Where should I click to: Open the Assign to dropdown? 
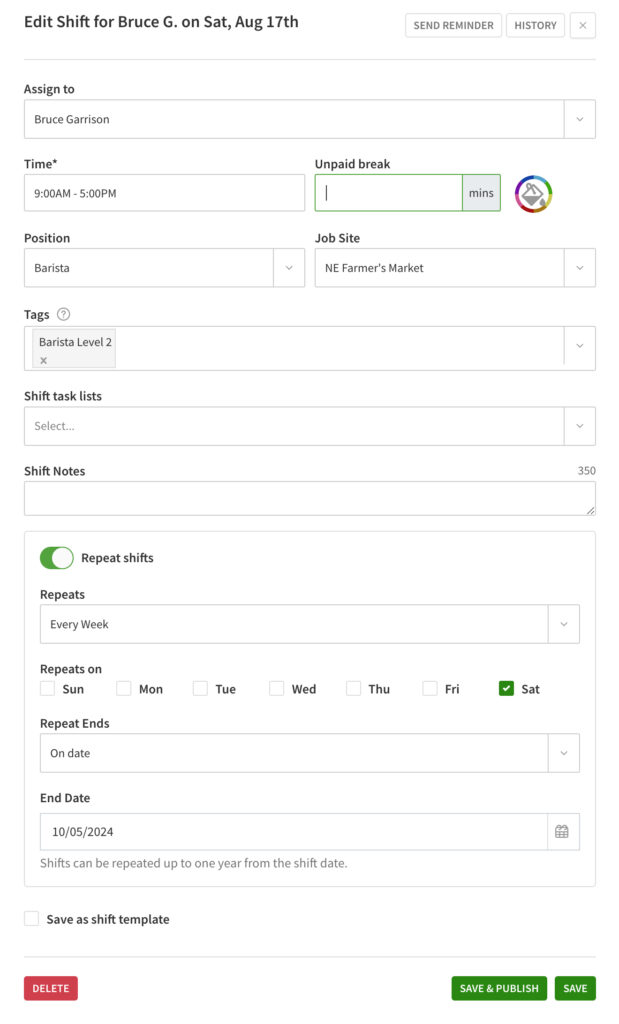pyautogui.click(x=578, y=118)
